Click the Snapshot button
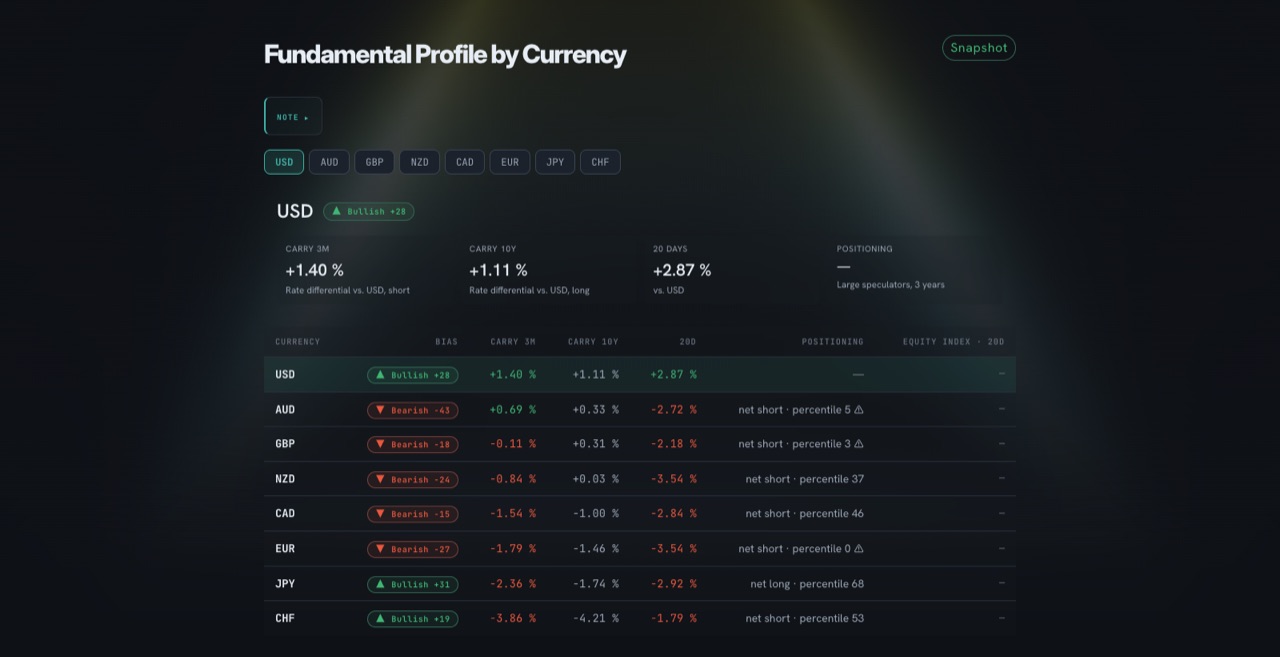 [978, 48]
